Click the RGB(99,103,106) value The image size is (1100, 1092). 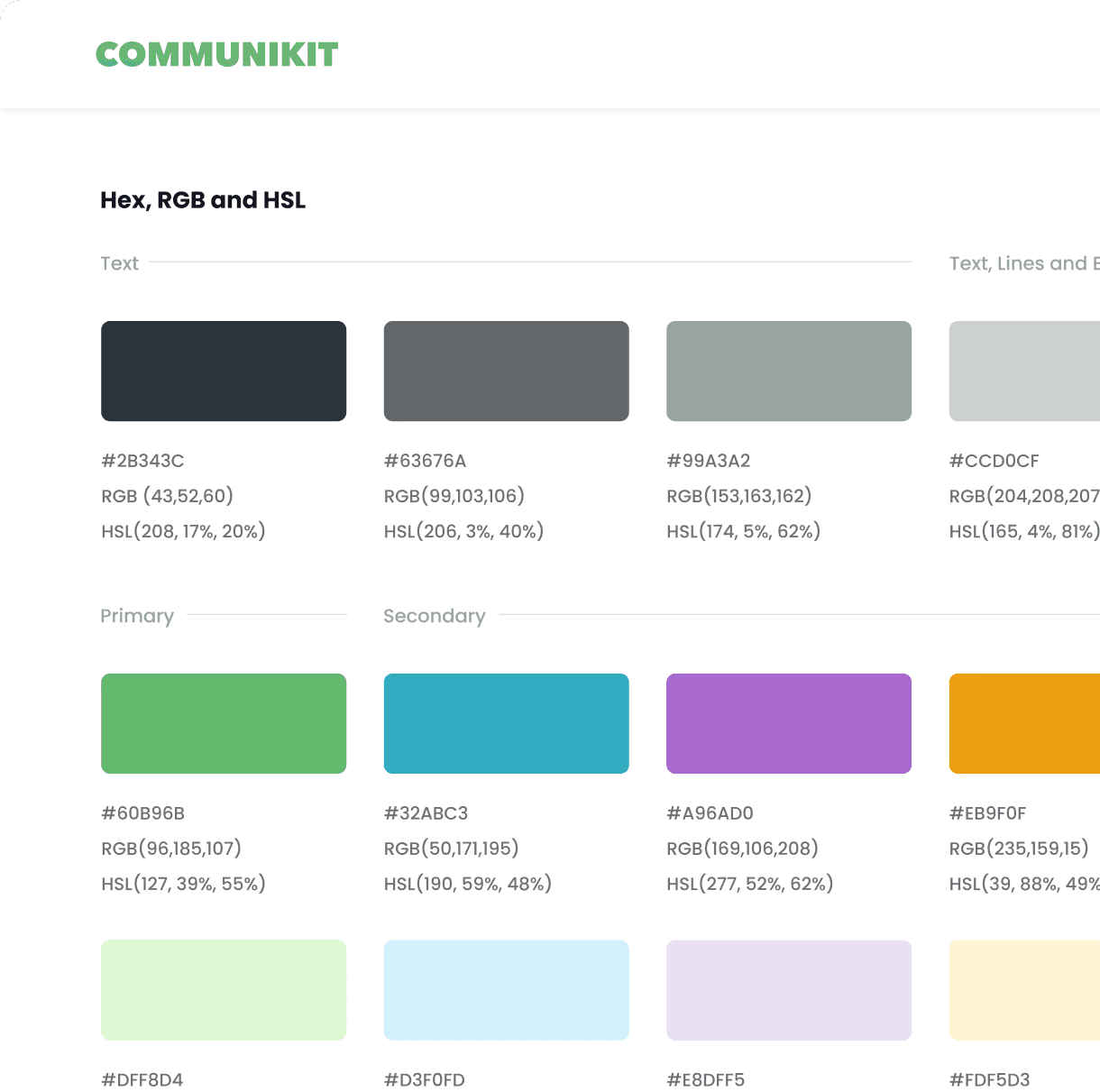pyautogui.click(x=454, y=496)
